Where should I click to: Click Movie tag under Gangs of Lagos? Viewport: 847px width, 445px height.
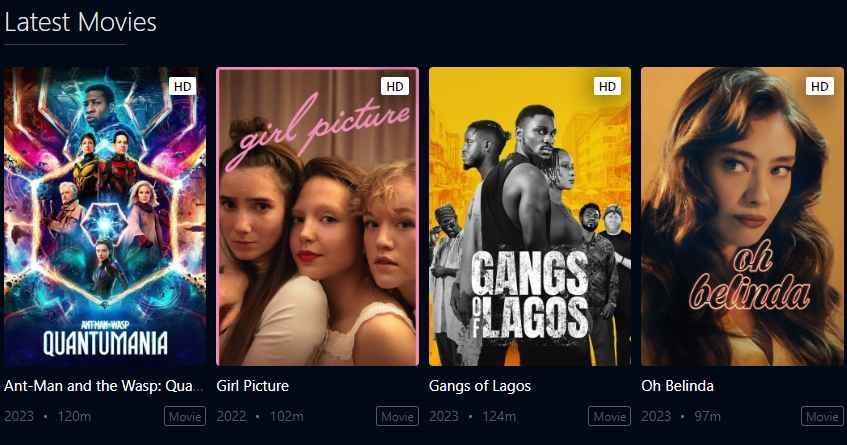(609, 416)
